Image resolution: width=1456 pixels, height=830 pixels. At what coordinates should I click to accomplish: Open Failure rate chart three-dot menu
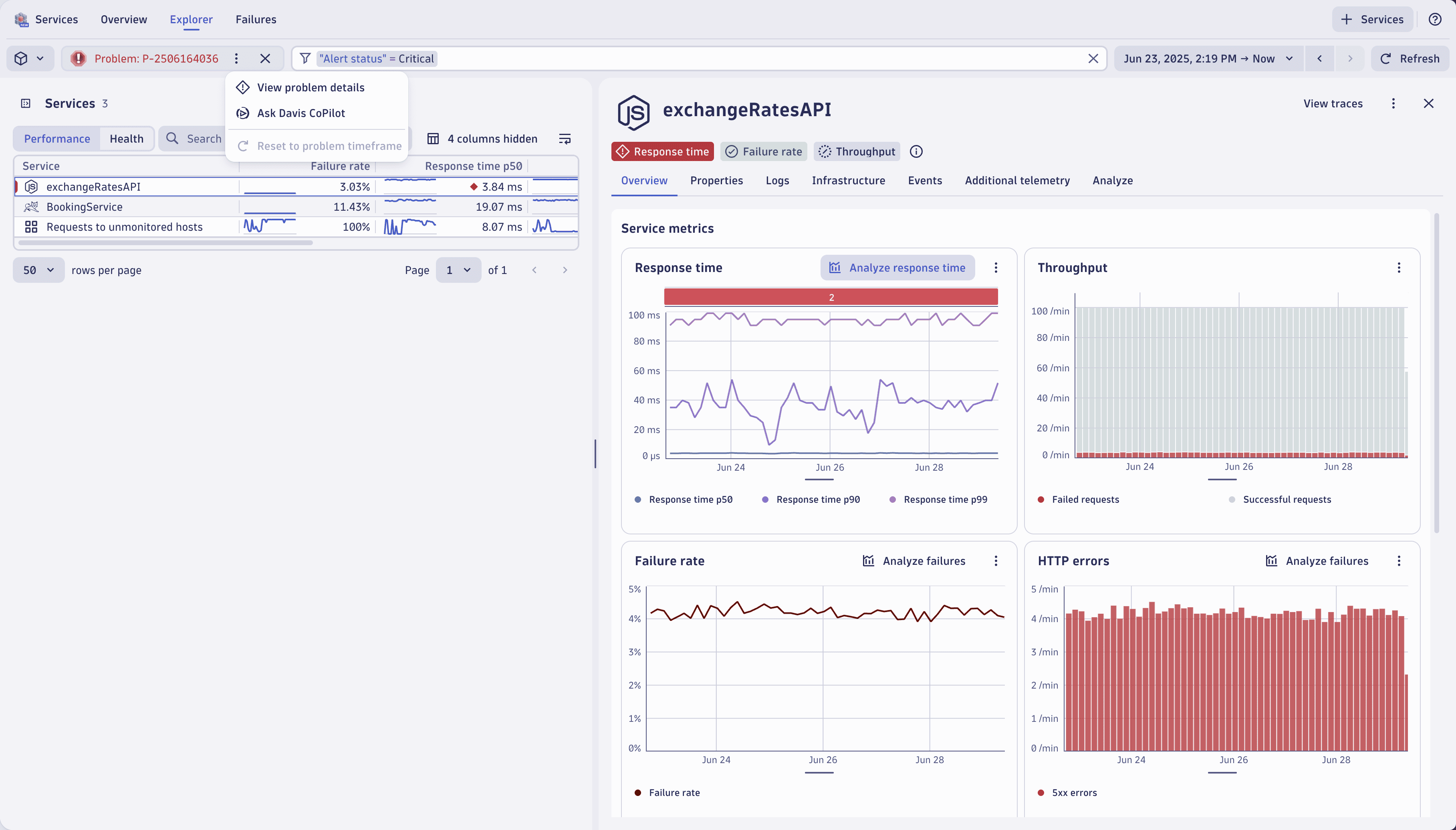995,560
